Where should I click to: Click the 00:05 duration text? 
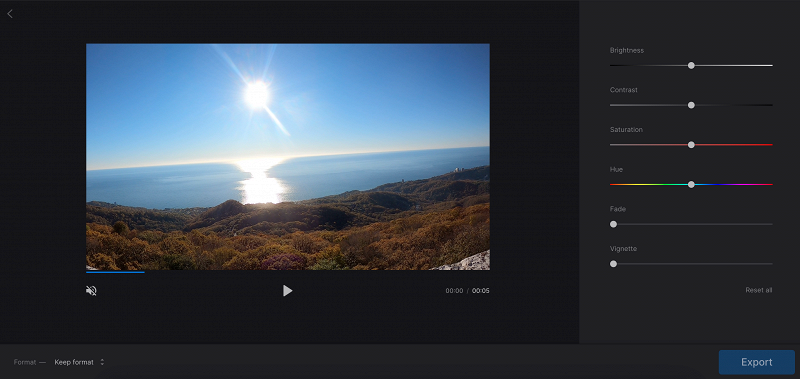(x=481, y=291)
